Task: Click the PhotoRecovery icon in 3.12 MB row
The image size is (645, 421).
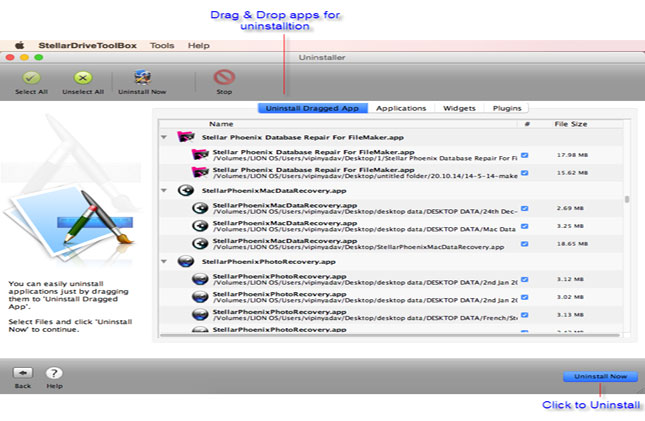Action: (200, 279)
